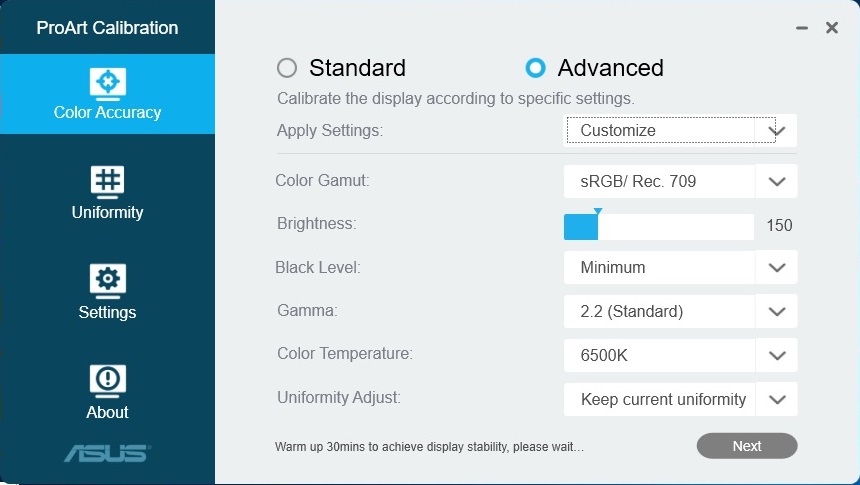Click the Brightness slider track
Image resolution: width=860 pixels, height=485 pixels.
pos(659,227)
